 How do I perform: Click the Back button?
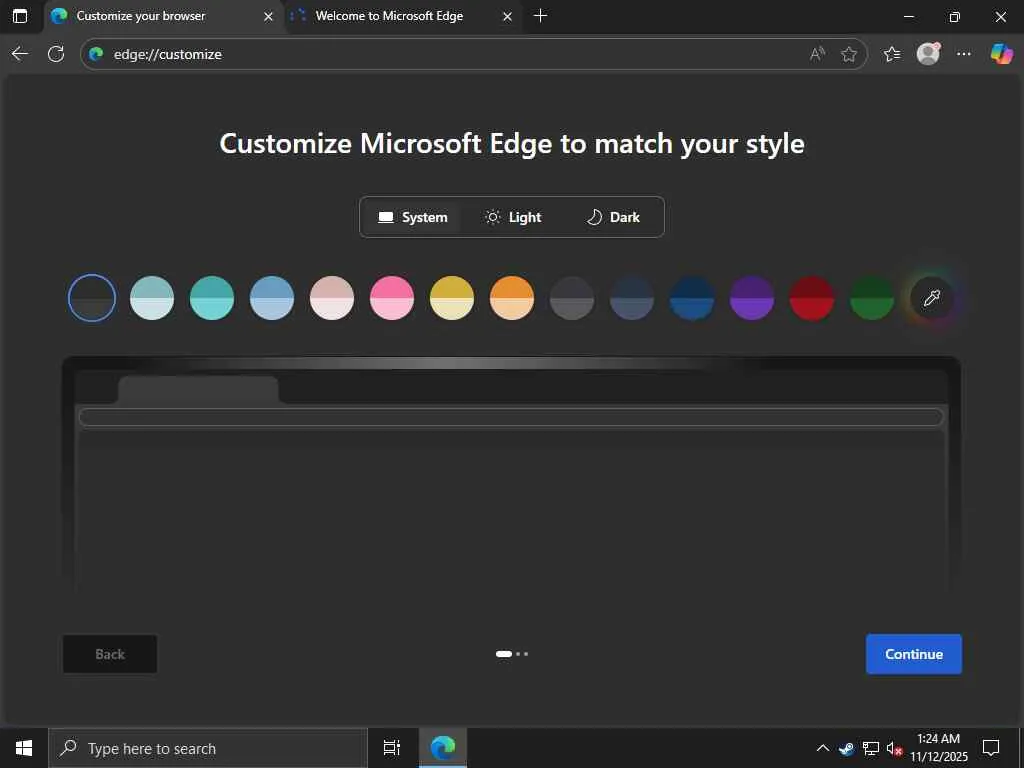[x=110, y=654]
